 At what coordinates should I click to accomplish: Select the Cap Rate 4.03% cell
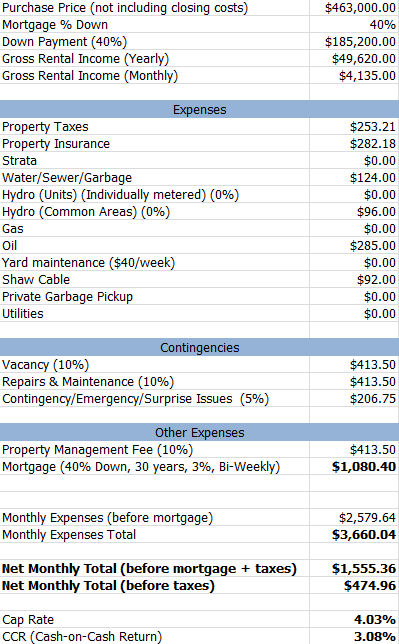[354, 619]
